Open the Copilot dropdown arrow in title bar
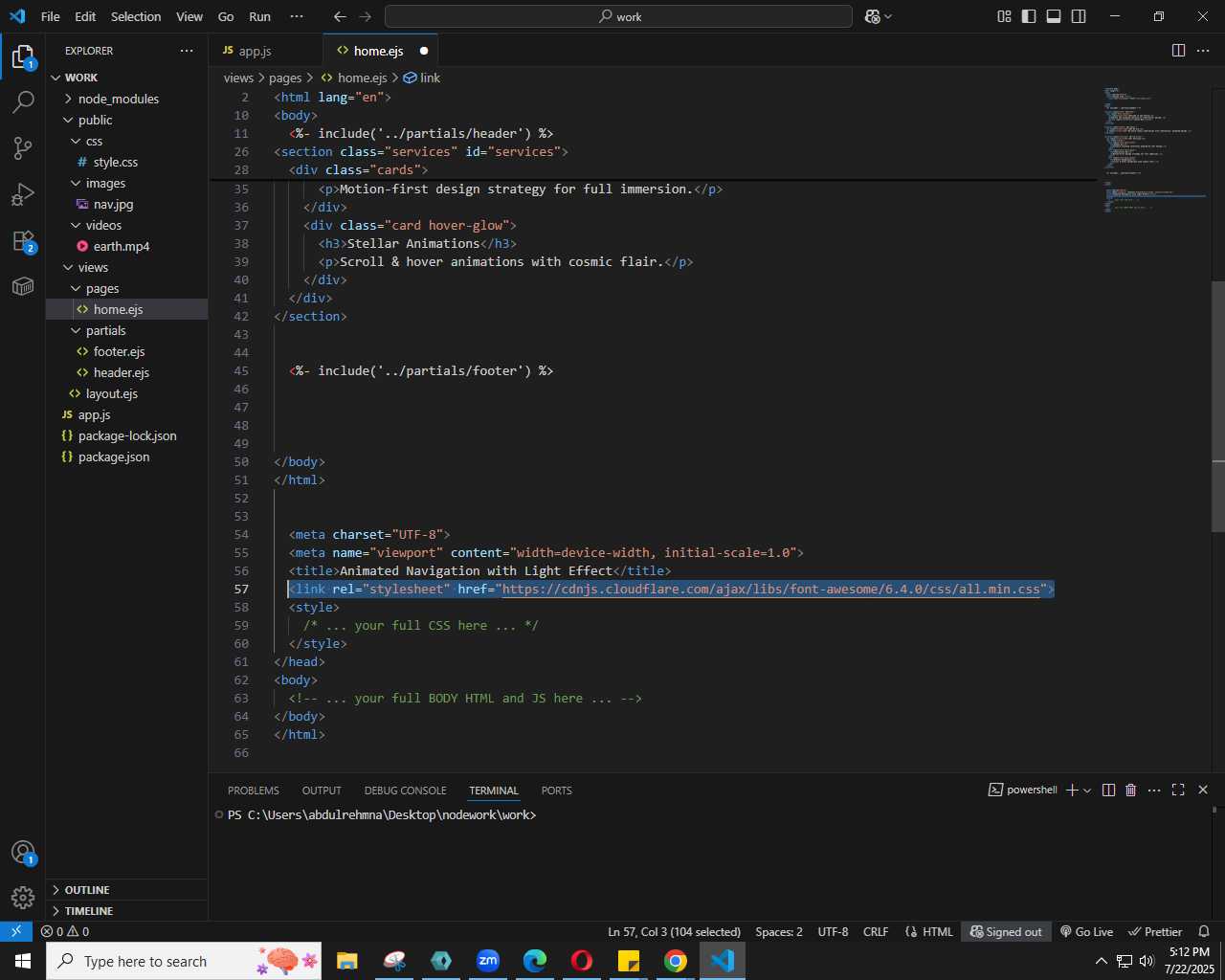The height and width of the screenshot is (980, 1225). [x=888, y=16]
